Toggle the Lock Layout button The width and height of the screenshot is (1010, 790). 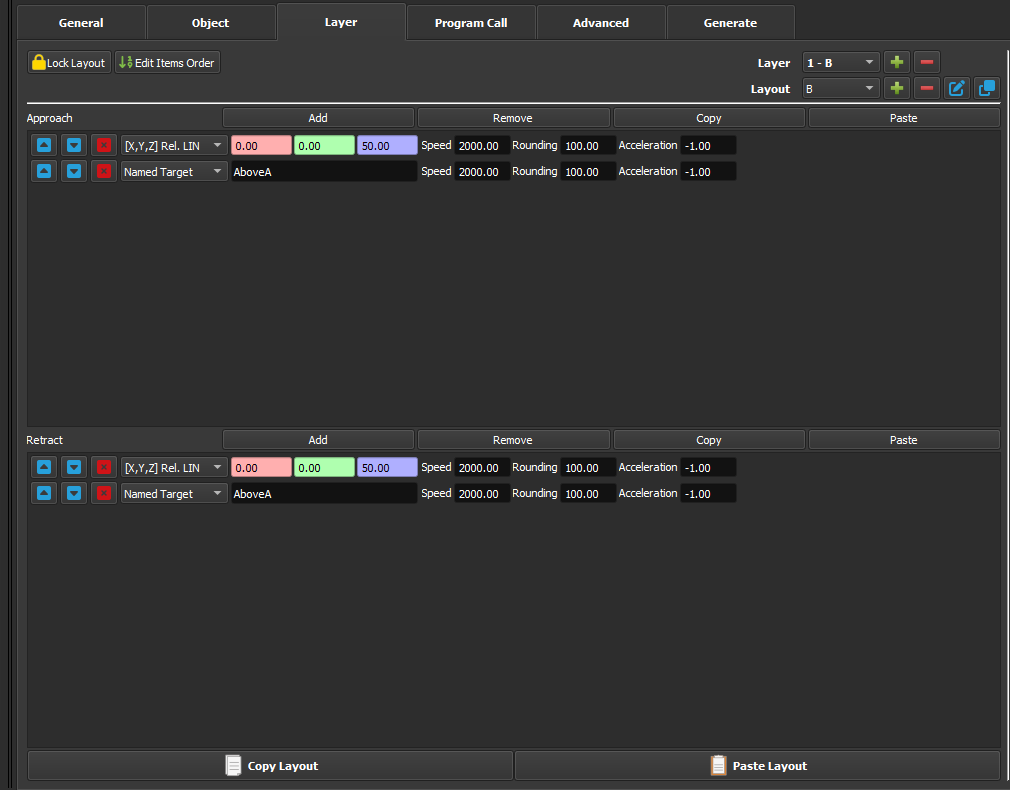69,63
